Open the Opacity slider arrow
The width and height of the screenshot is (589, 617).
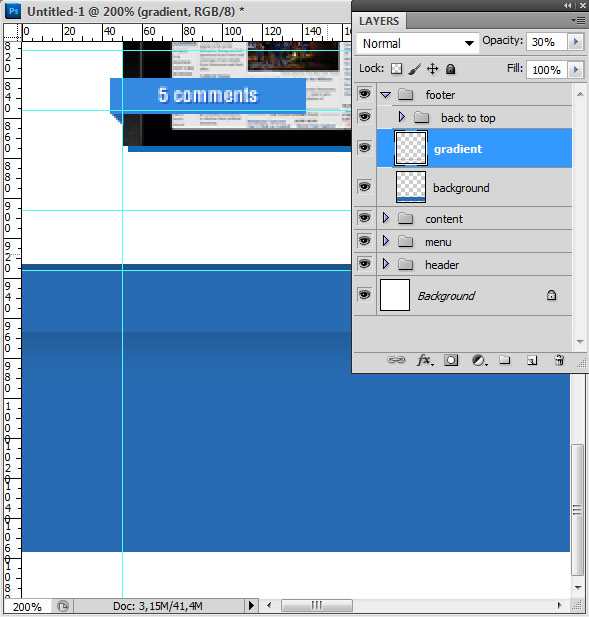pos(576,42)
